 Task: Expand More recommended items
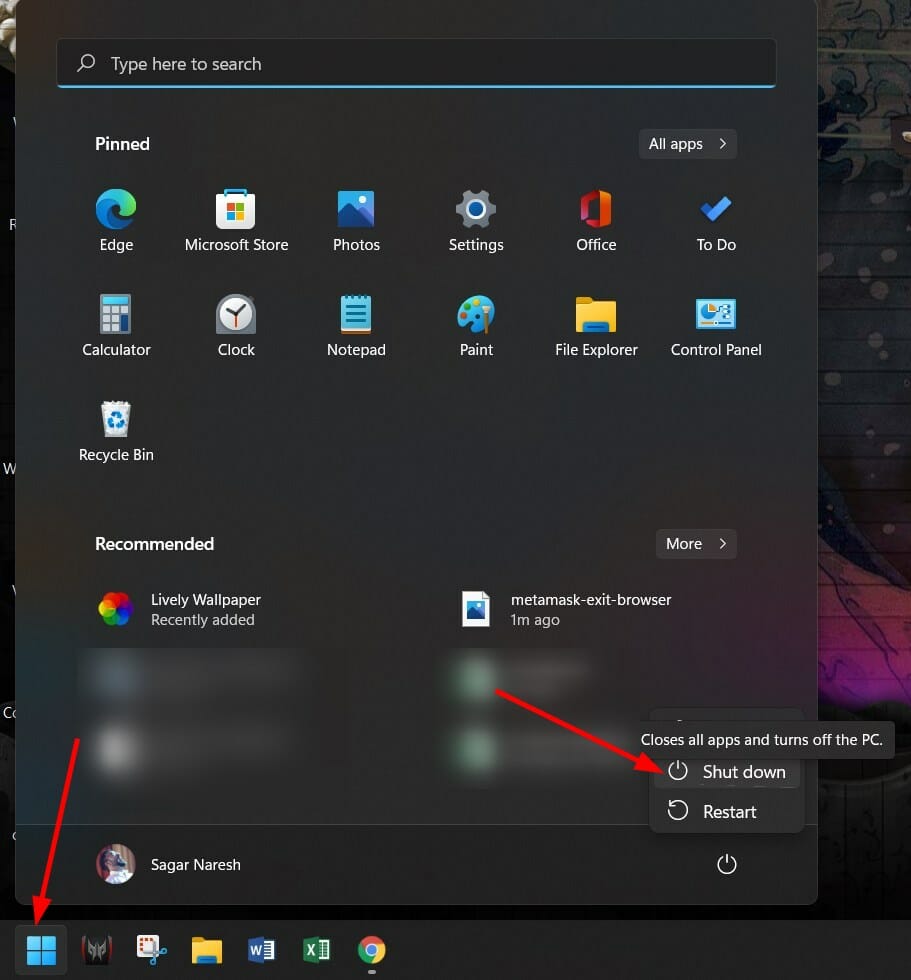tap(696, 544)
